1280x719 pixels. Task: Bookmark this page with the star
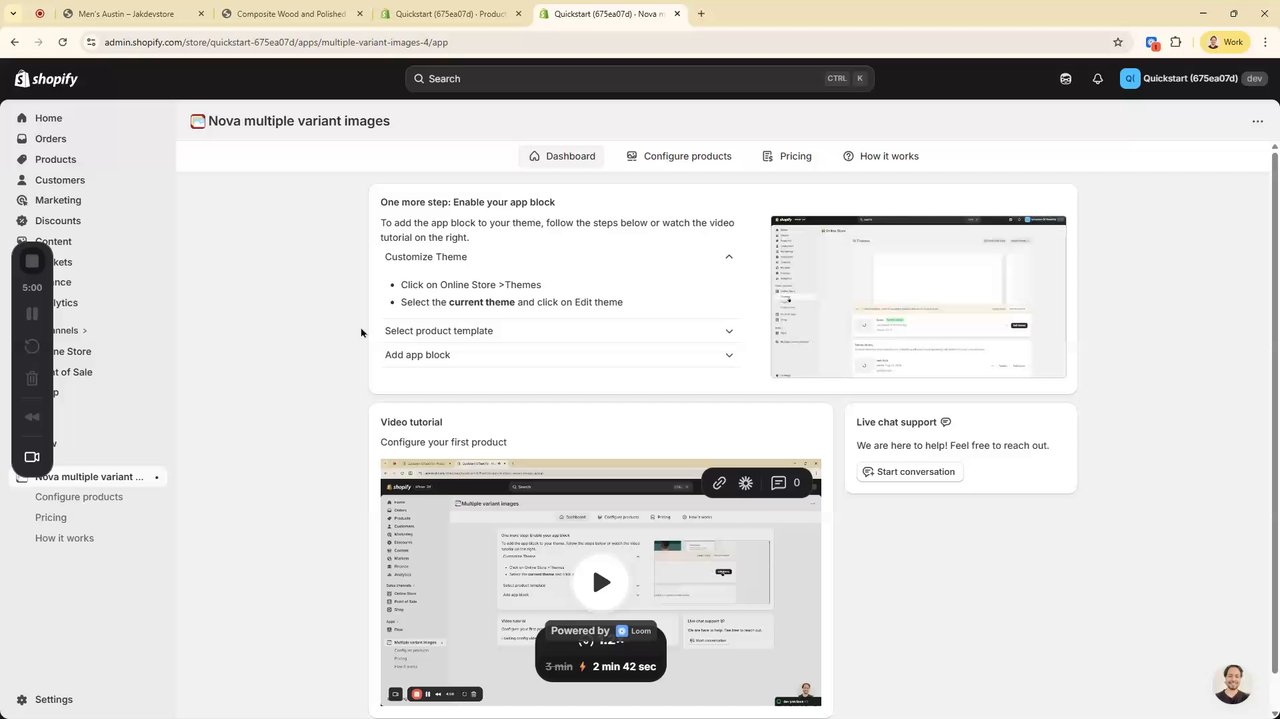pyautogui.click(x=1118, y=42)
